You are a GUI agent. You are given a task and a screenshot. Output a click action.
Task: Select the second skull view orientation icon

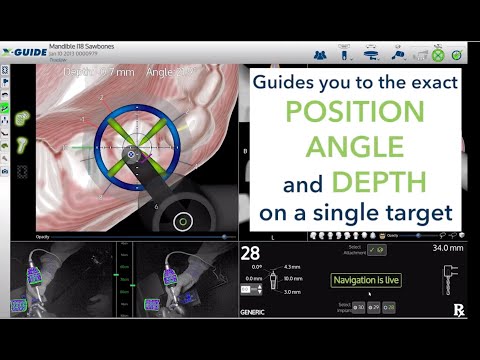(x=322, y=236)
